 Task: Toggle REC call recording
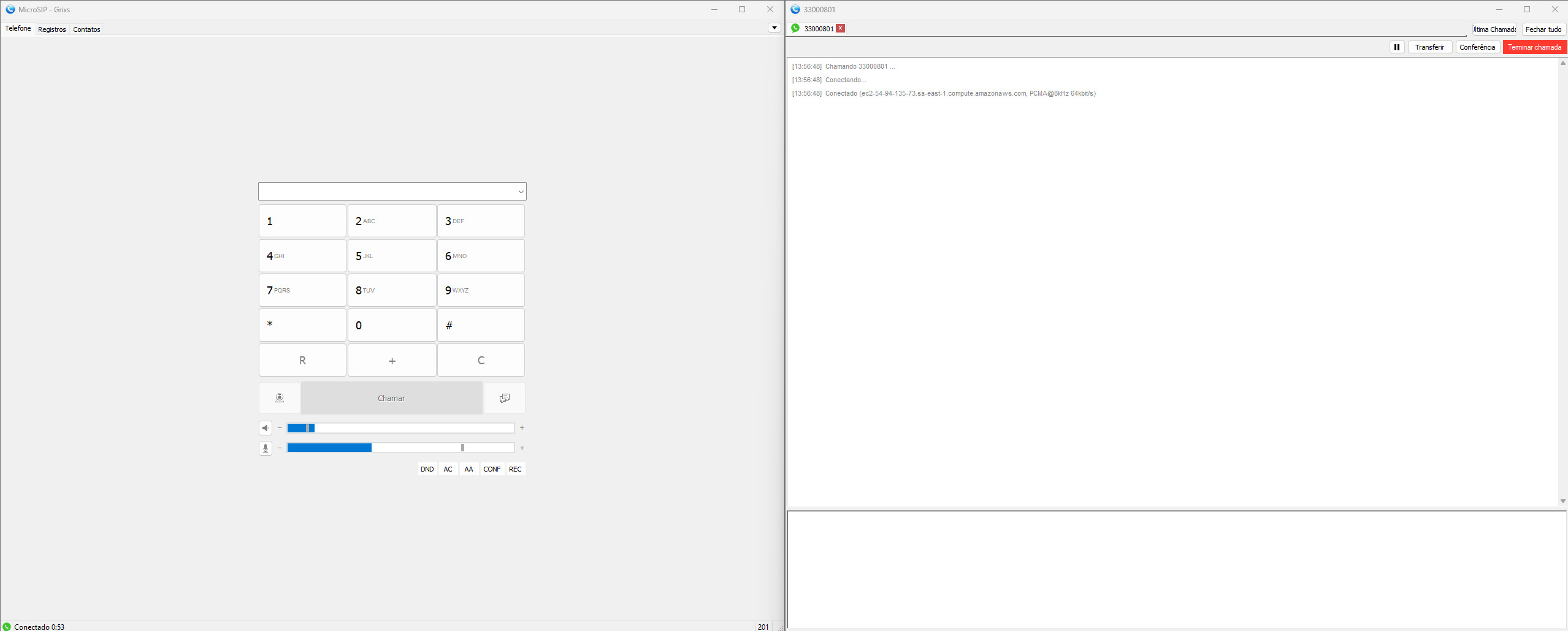click(515, 469)
